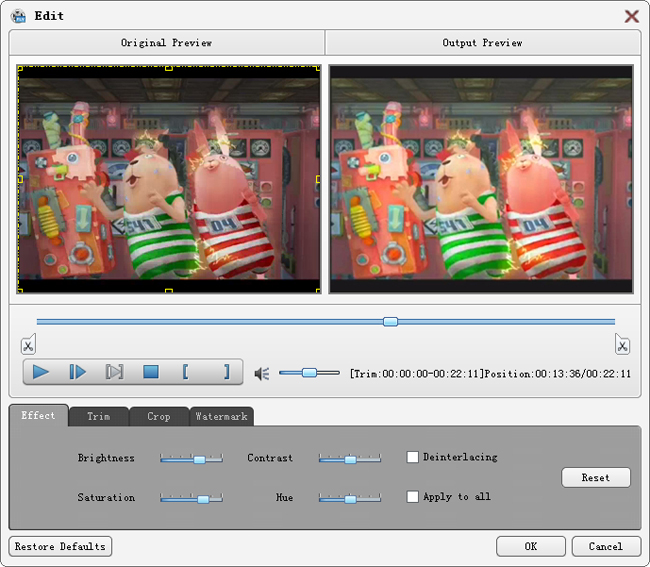The height and width of the screenshot is (567, 650).
Task: Click the Brightness label
Action: click(x=106, y=458)
